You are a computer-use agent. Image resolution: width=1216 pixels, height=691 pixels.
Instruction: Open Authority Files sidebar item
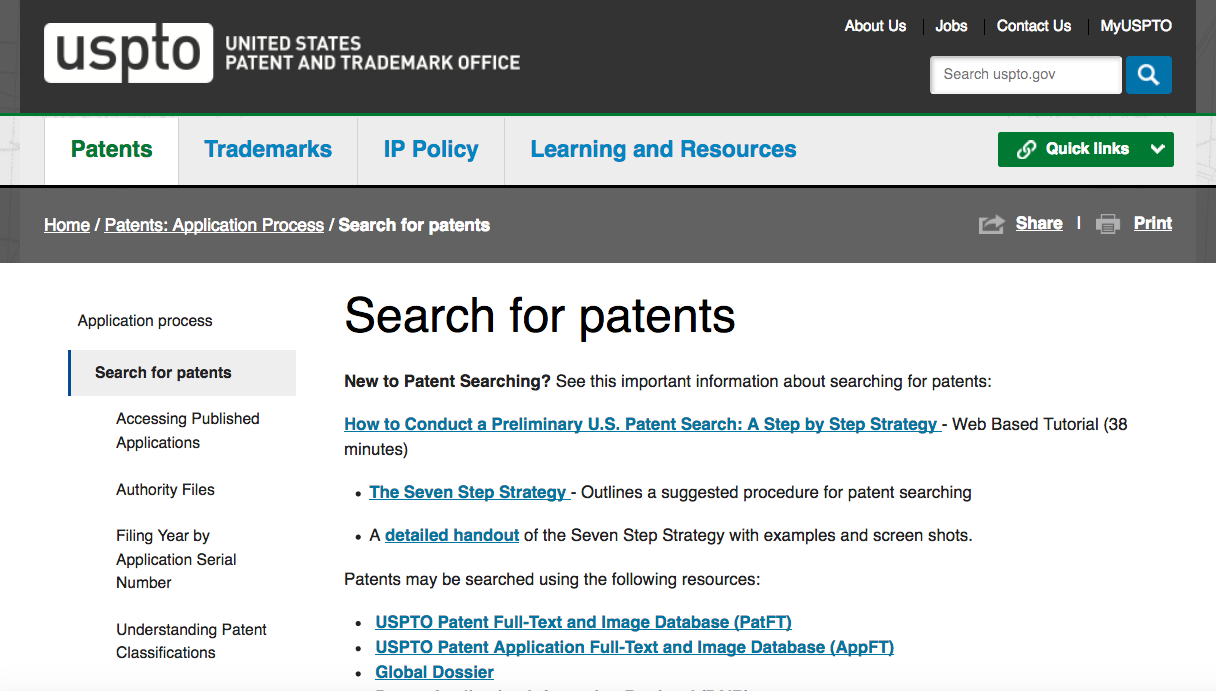tap(165, 490)
